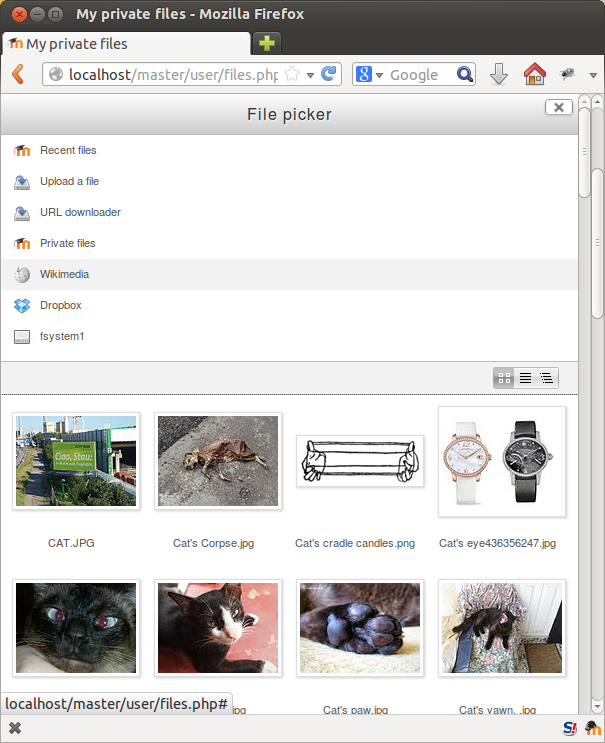Click the Cat's Corpse.jpg file name
The width and height of the screenshot is (605, 743).
pyautogui.click(x=214, y=543)
